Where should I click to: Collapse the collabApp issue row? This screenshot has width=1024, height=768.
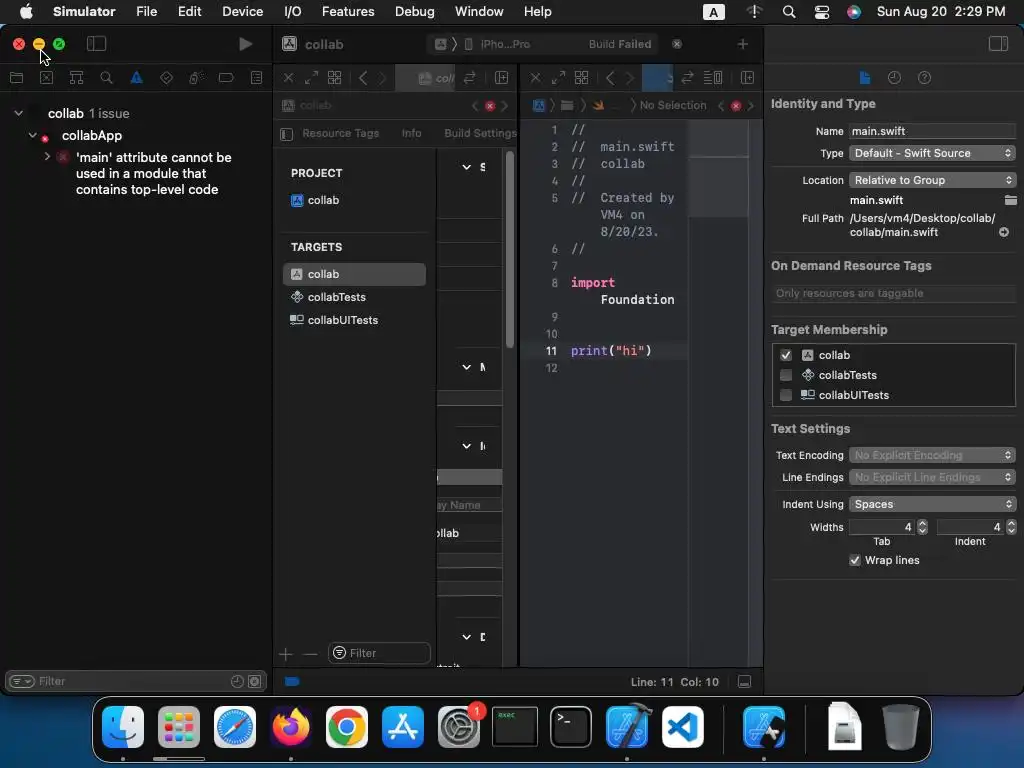point(32,135)
